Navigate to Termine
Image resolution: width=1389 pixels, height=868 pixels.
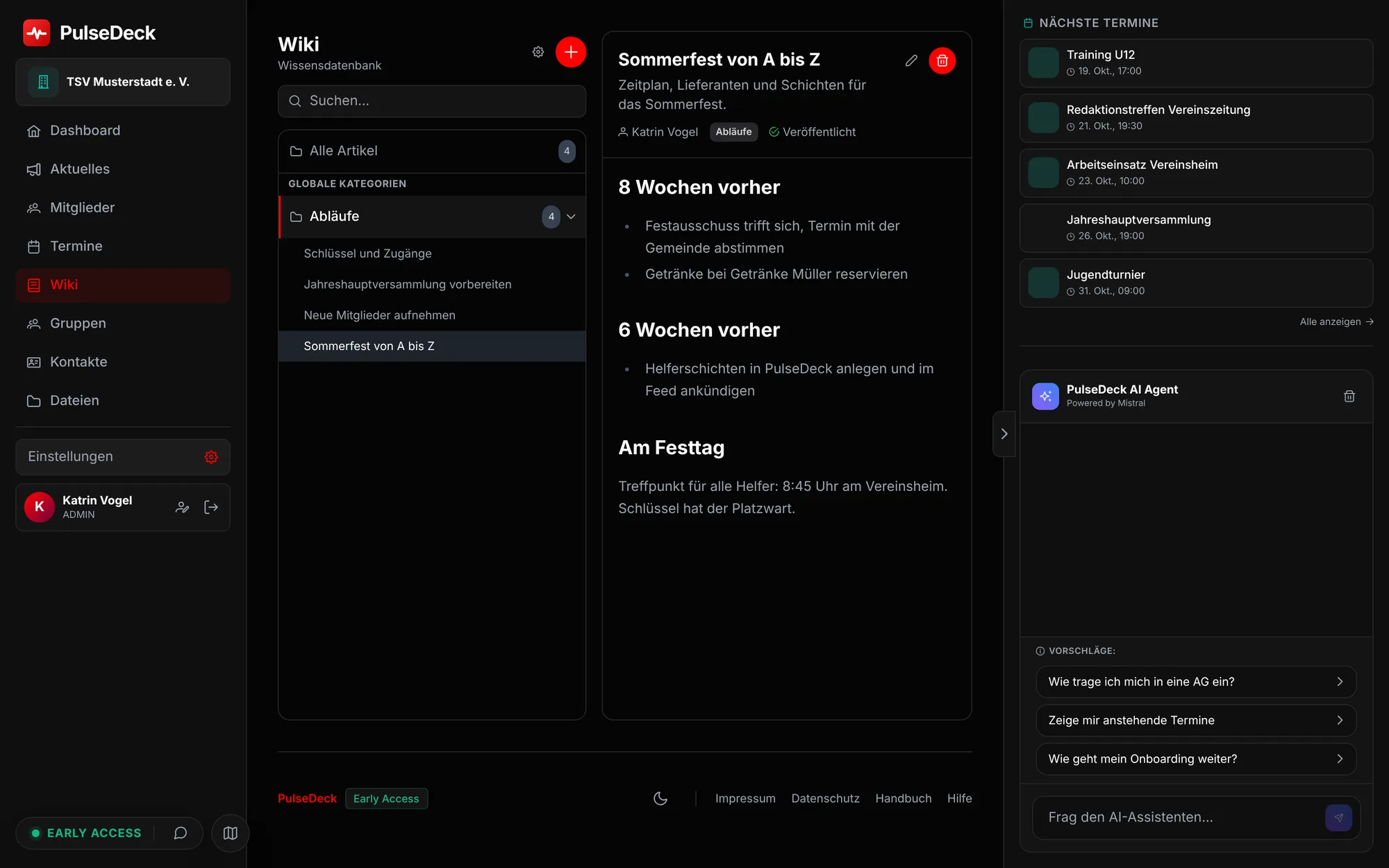pos(123,247)
